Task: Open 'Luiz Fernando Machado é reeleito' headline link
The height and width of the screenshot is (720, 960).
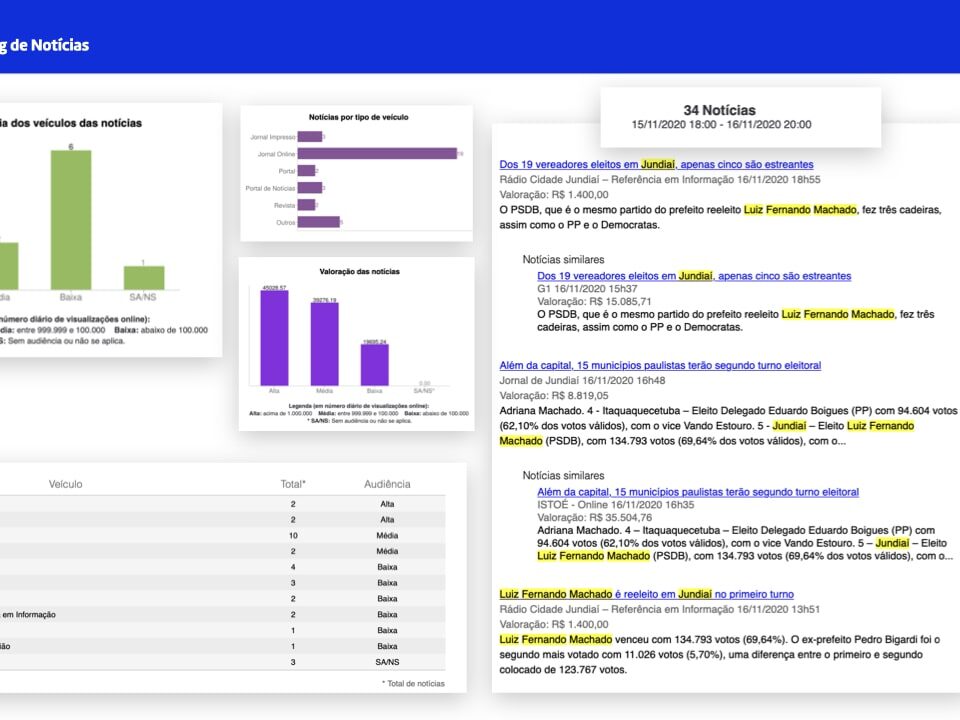Action: 646,594
